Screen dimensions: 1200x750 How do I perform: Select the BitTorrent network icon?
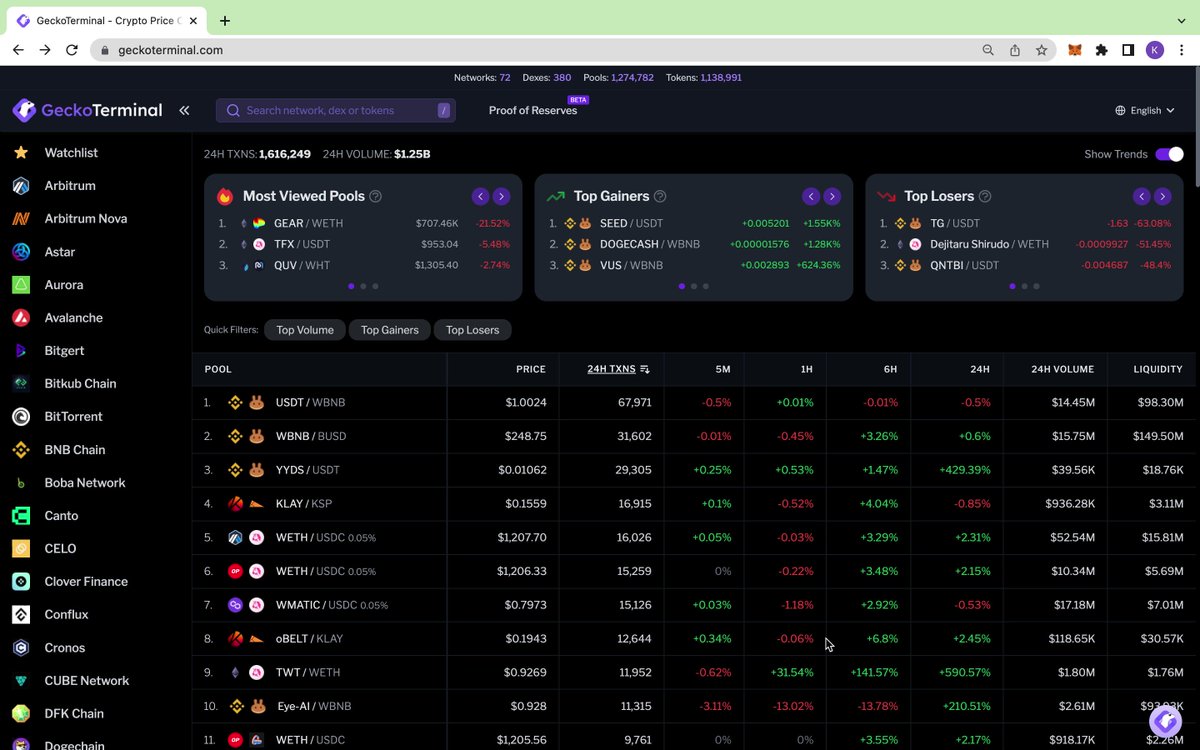[21, 417]
